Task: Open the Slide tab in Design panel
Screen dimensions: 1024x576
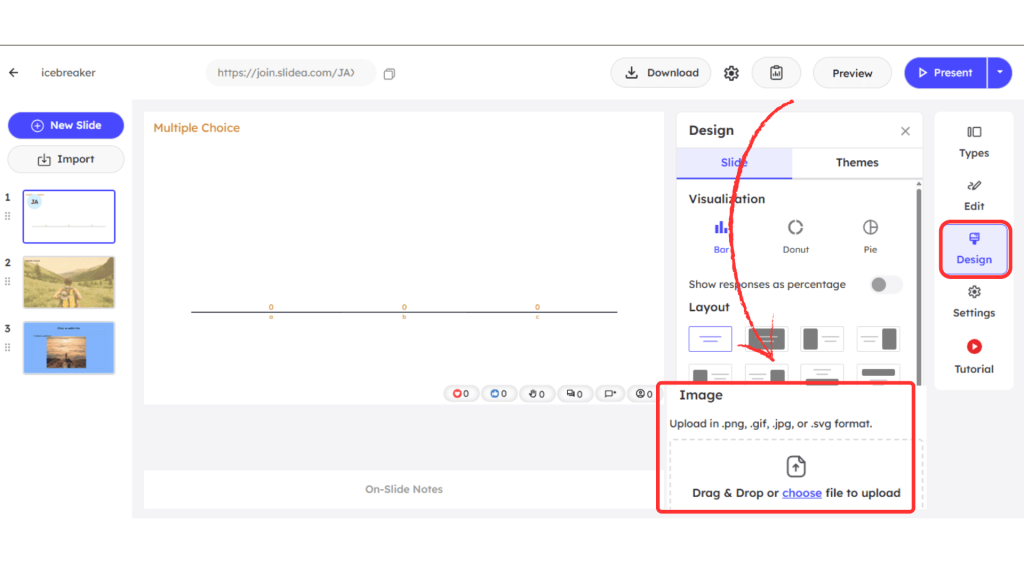Action: [x=733, y=162]
